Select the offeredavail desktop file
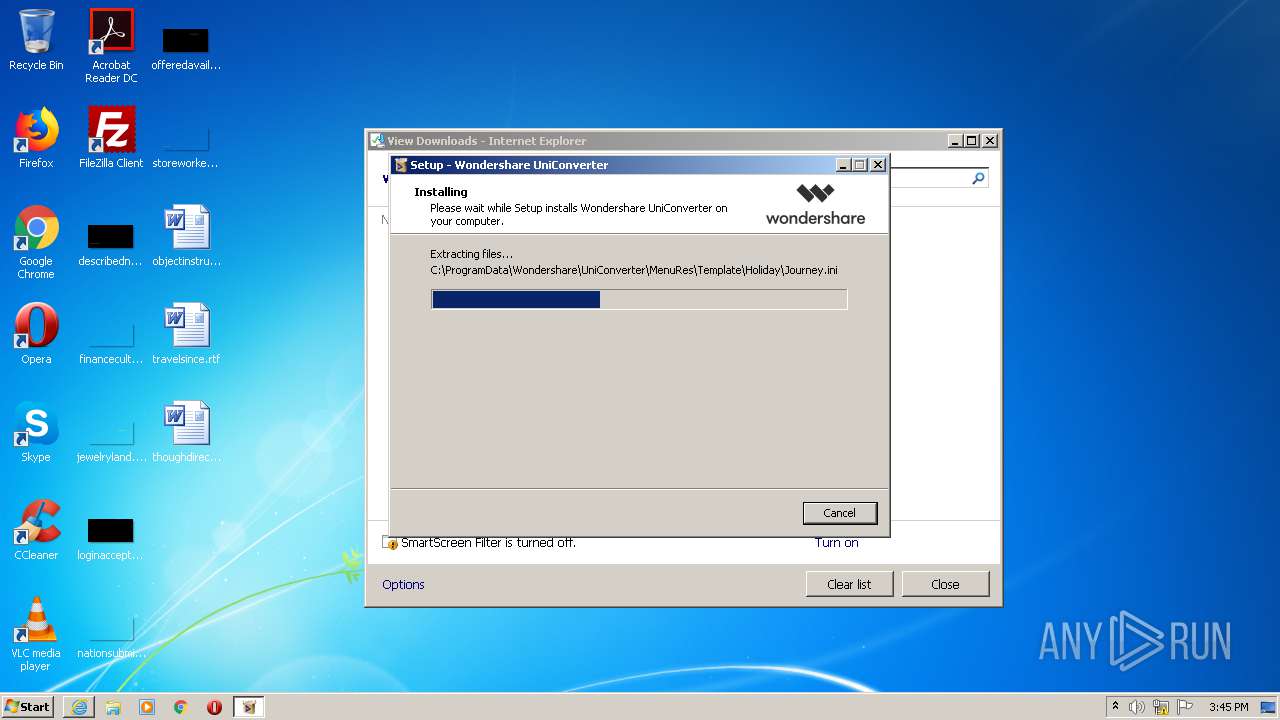Screen dimensions: 1280x720 (x=186, y=48)
